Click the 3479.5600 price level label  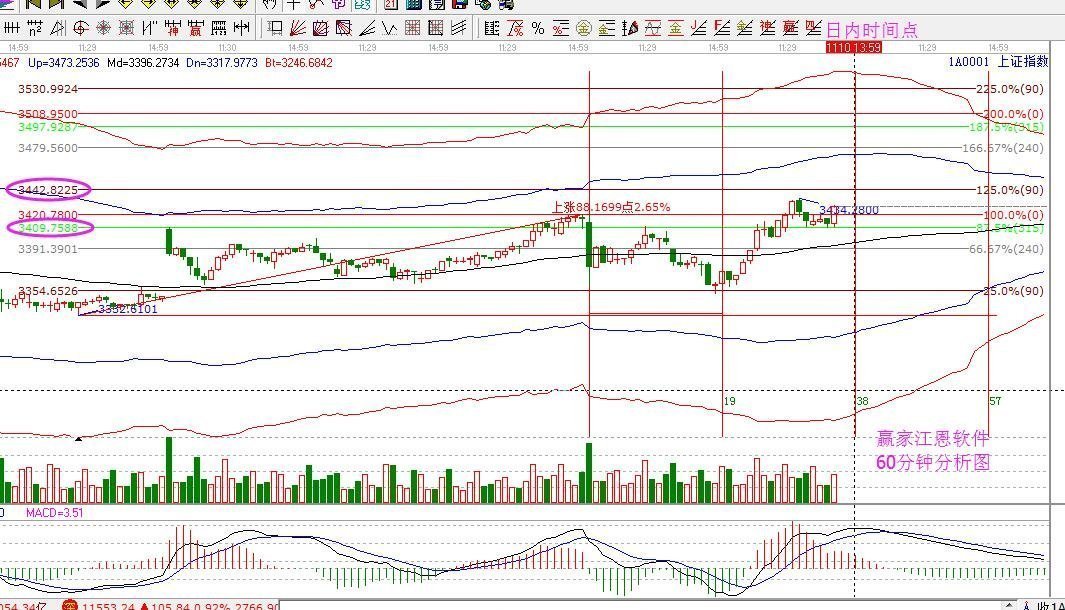(48, 147)
